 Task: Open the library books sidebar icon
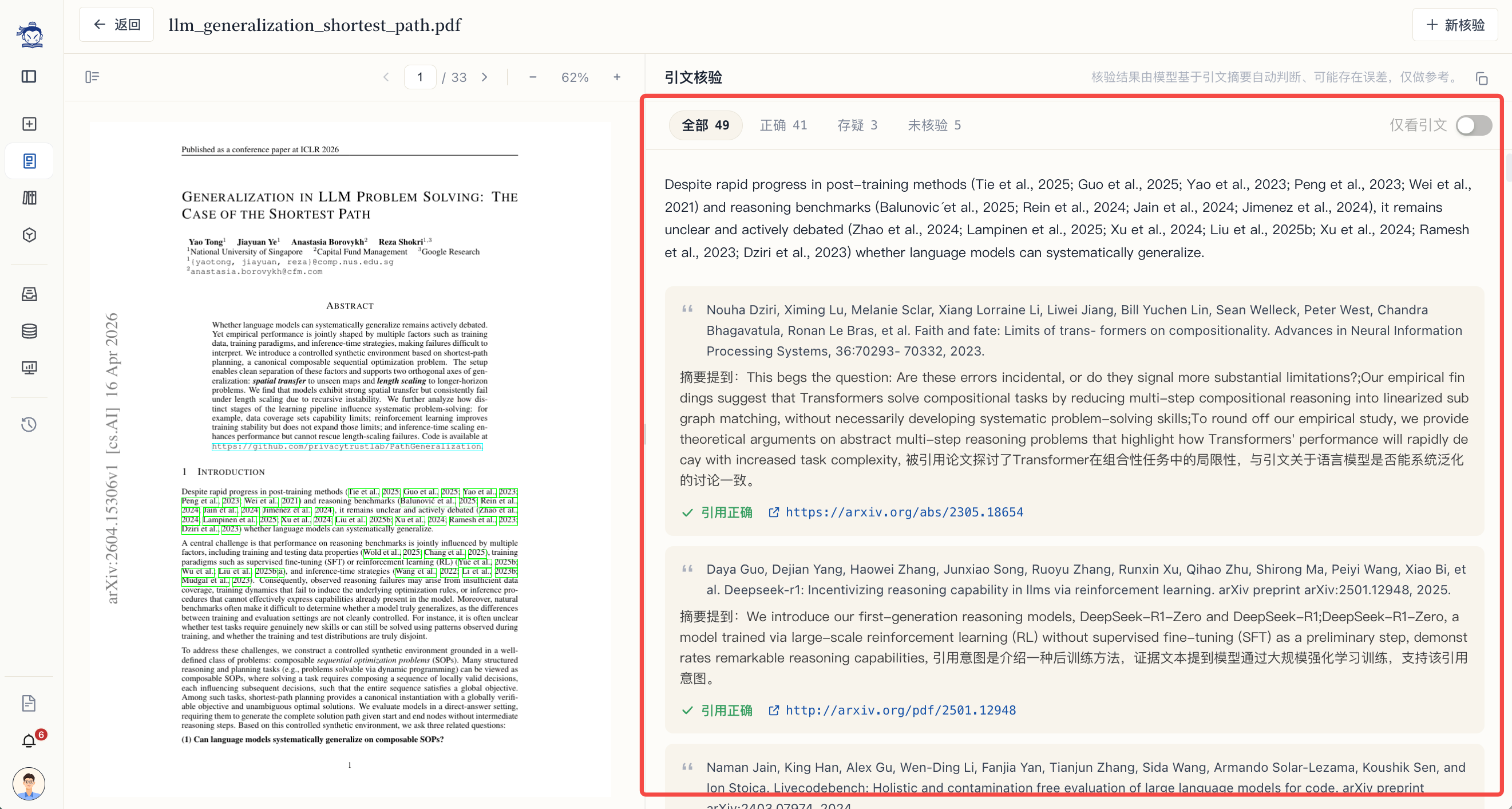(x=29, y=198)
